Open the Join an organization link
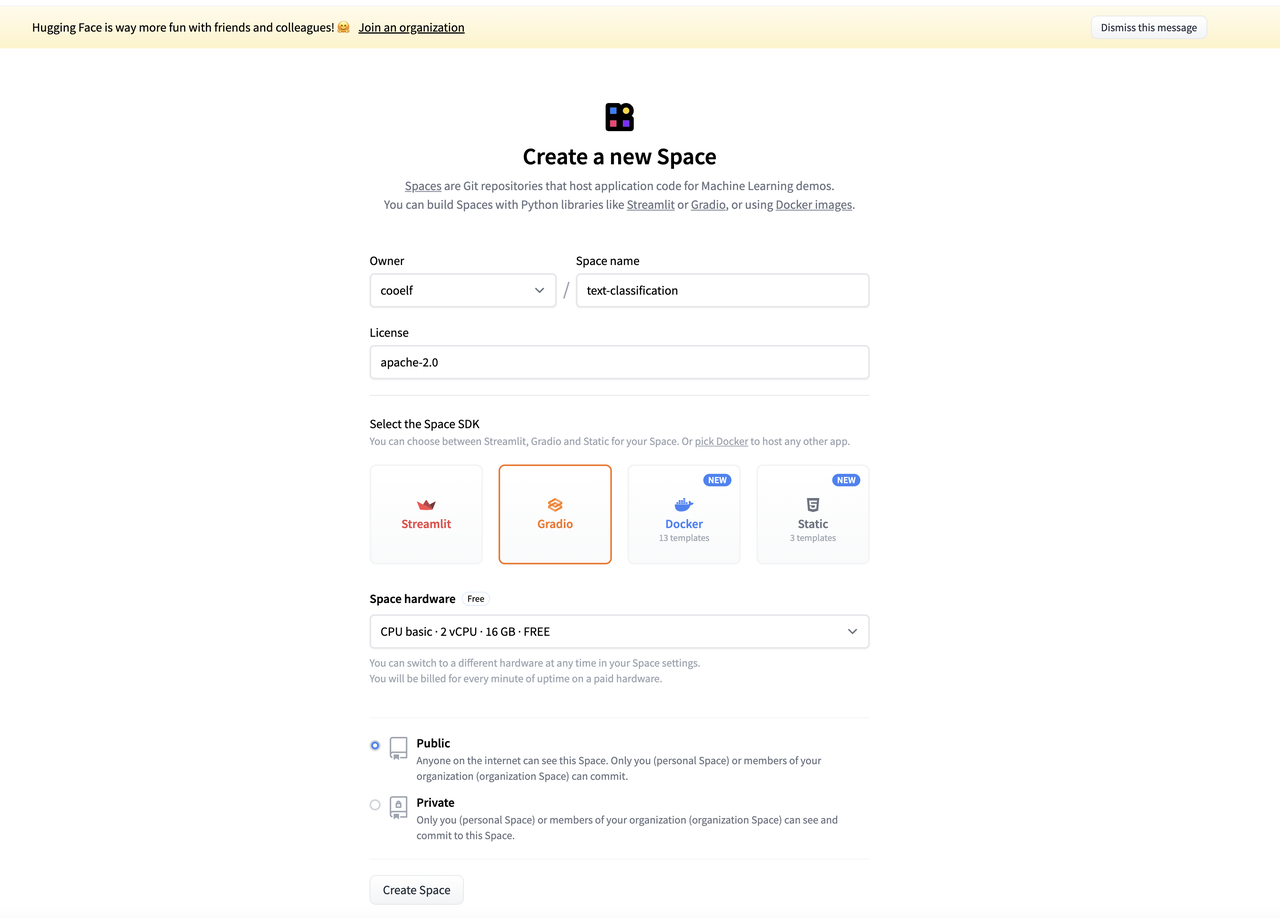1280x918 pixels. 412,27
